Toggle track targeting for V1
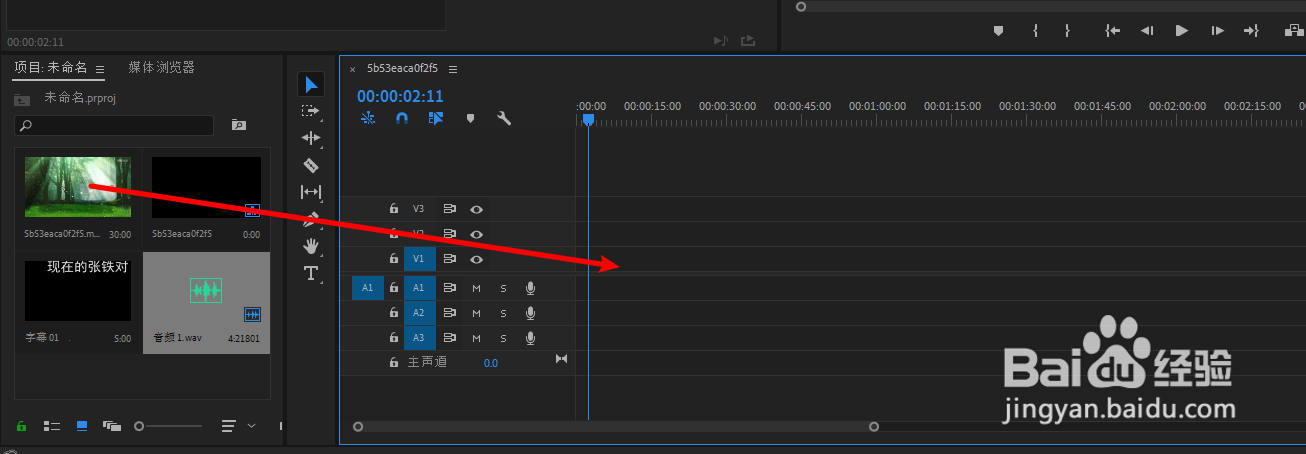The width and height of the screenshot is (1306, 454). click(419, 259)
